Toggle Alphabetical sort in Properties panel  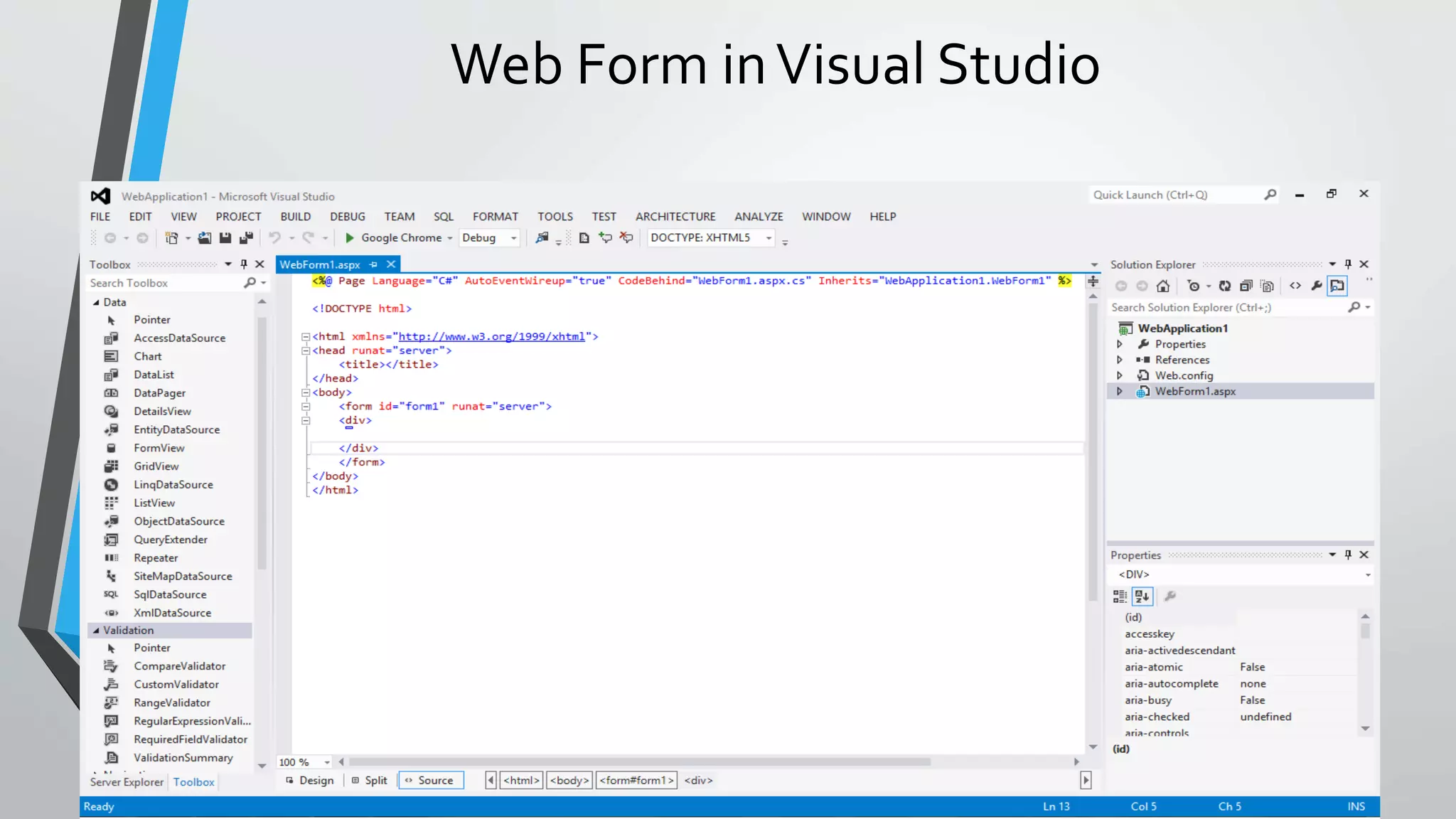[x=1142, y=596]
